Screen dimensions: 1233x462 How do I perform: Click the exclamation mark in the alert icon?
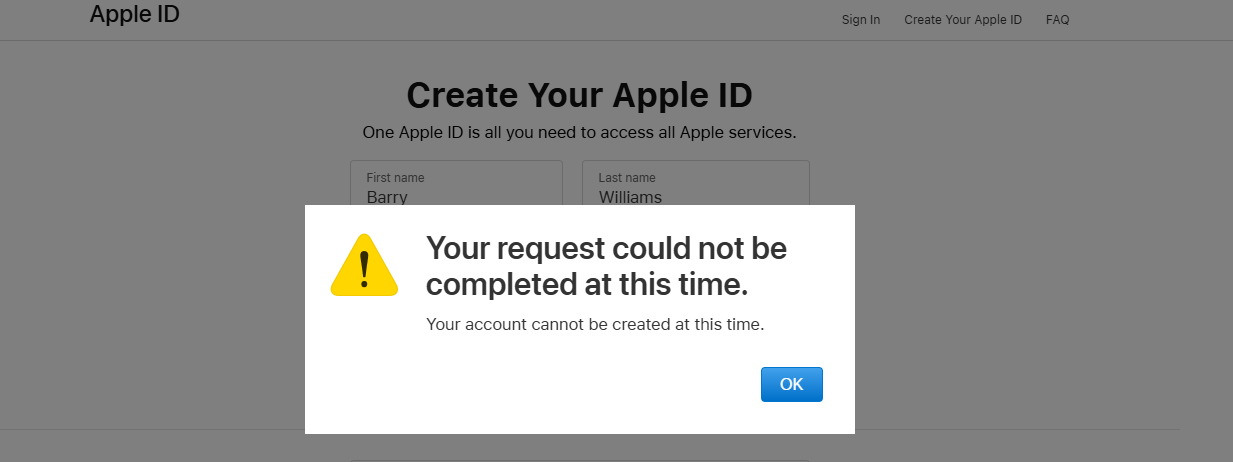[364, 268]
